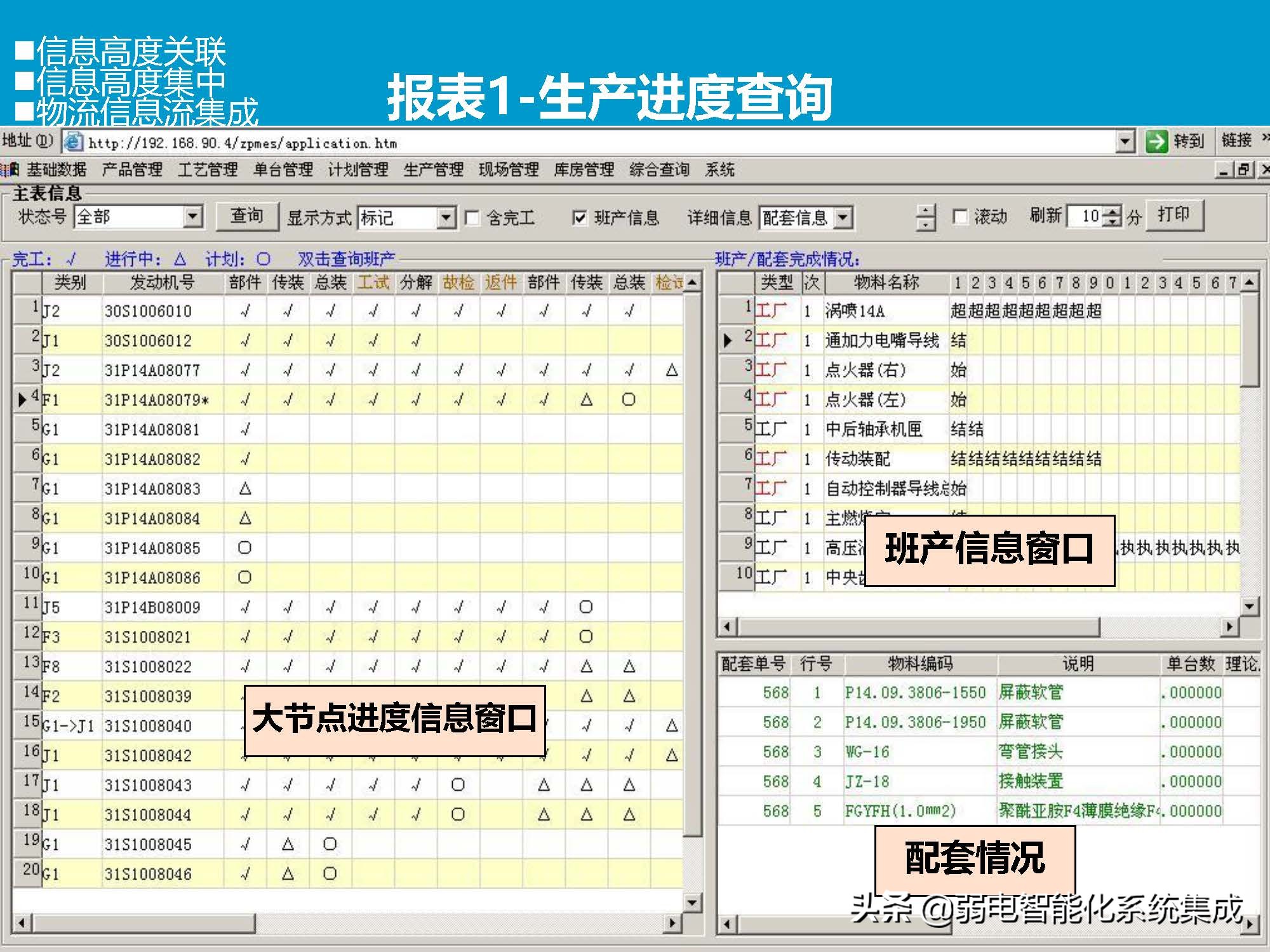This screenshot has height=952, width=1270.
Task: Toggle the 滚动 checkbox
Action: tap(960, 217)
